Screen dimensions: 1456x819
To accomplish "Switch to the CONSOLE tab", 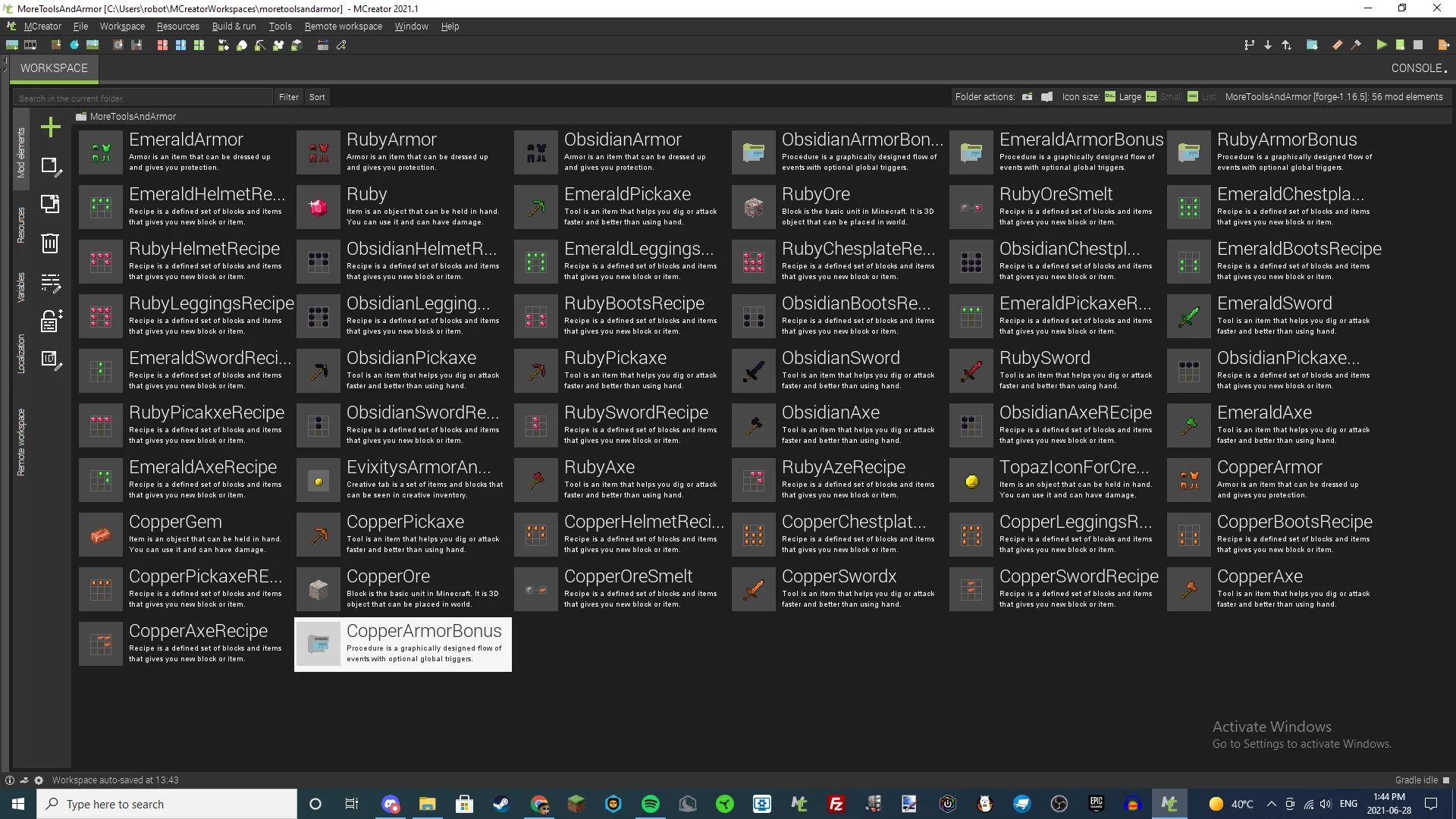I will (x=1417, y=68).
